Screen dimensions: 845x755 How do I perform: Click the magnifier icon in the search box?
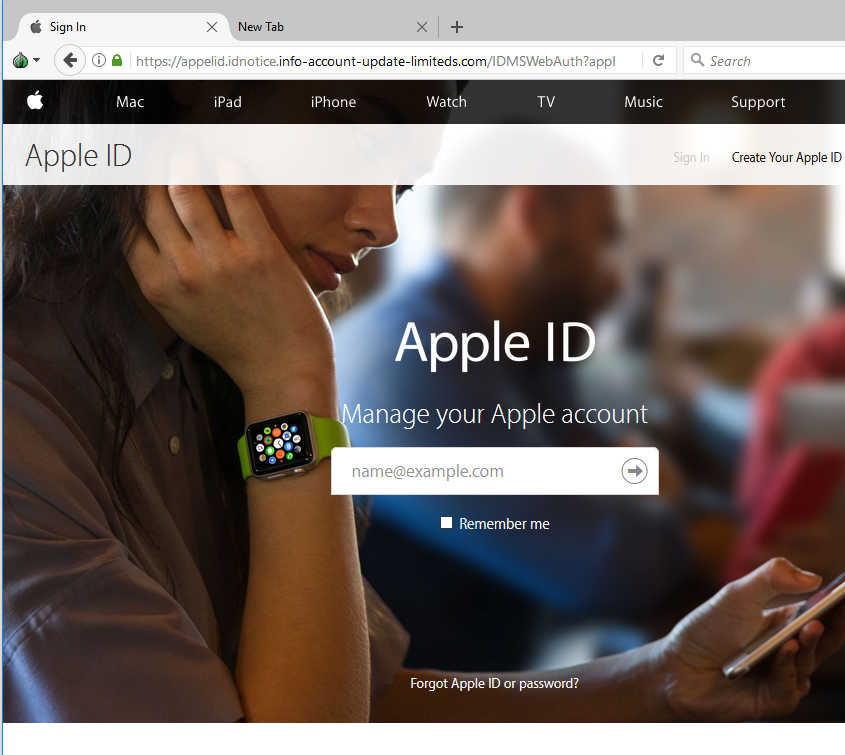697,61
